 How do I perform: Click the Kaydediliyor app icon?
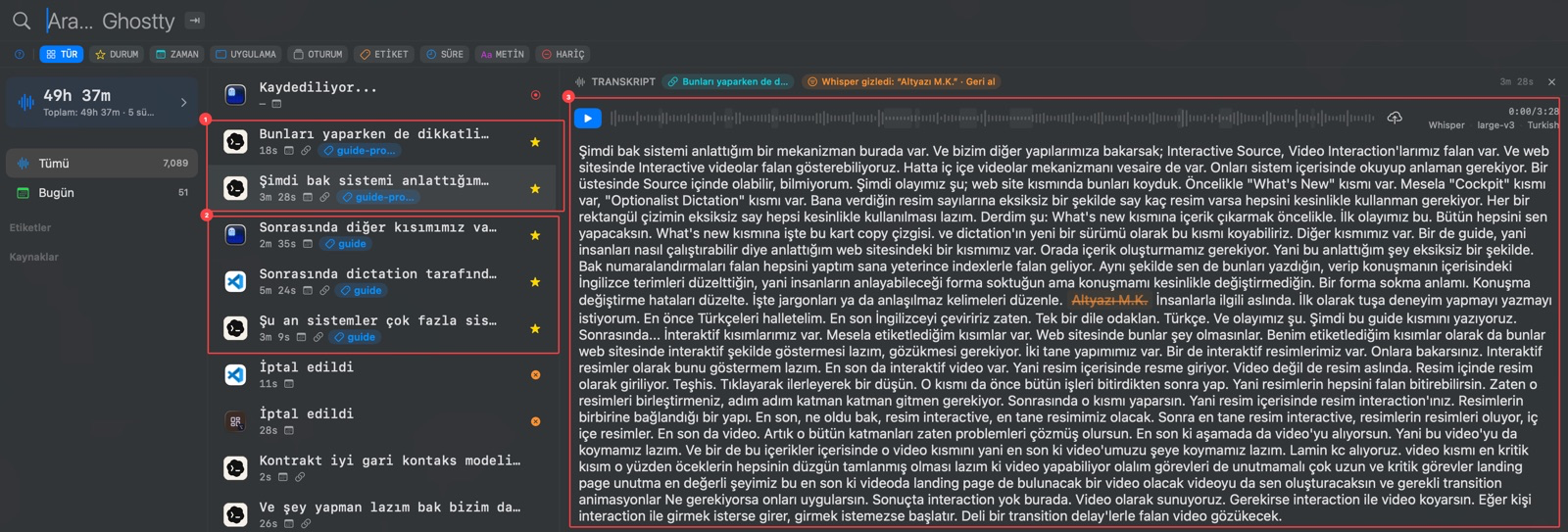235,94
